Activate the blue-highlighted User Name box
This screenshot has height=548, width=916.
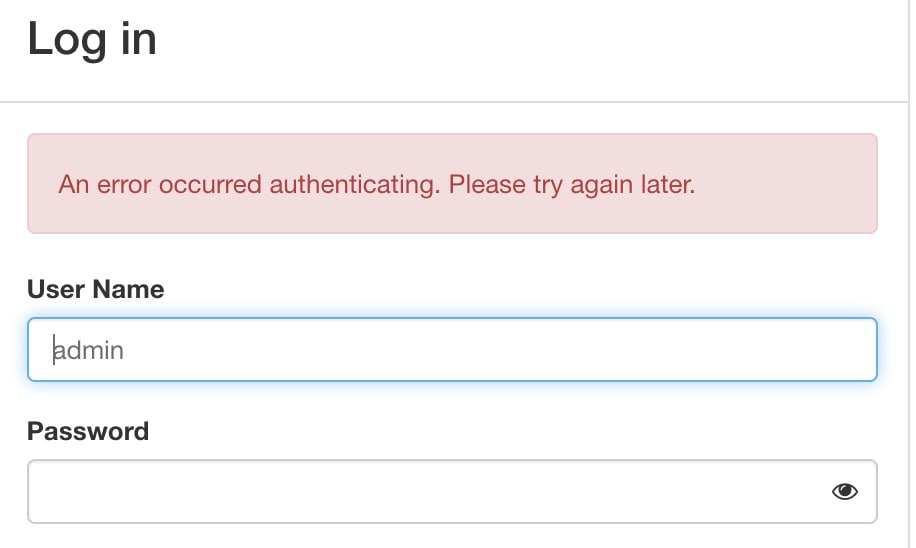pyautogui.click(x=452, y=350)
